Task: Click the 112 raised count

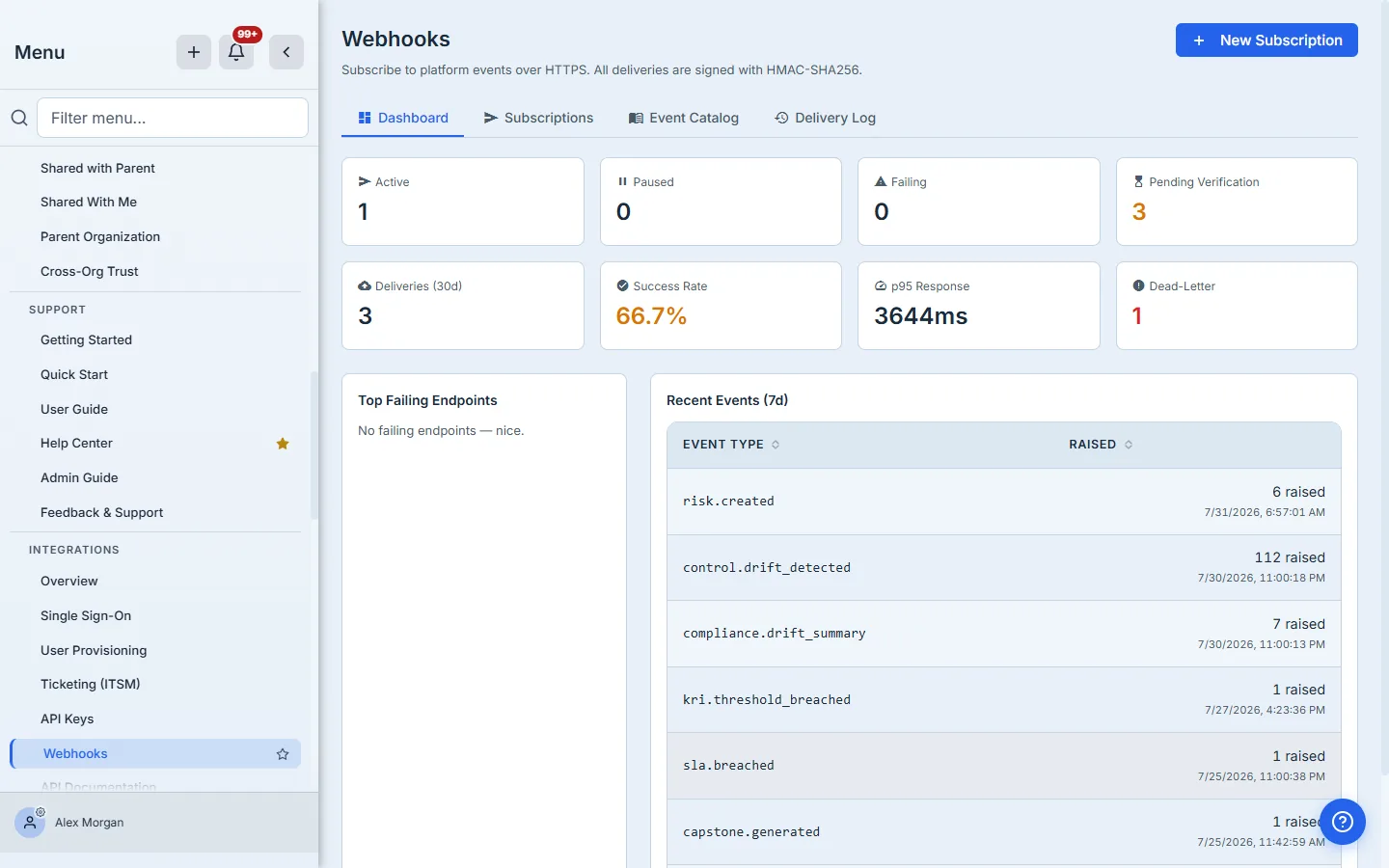Action: pyautogui.click(x=1290, y=557)
